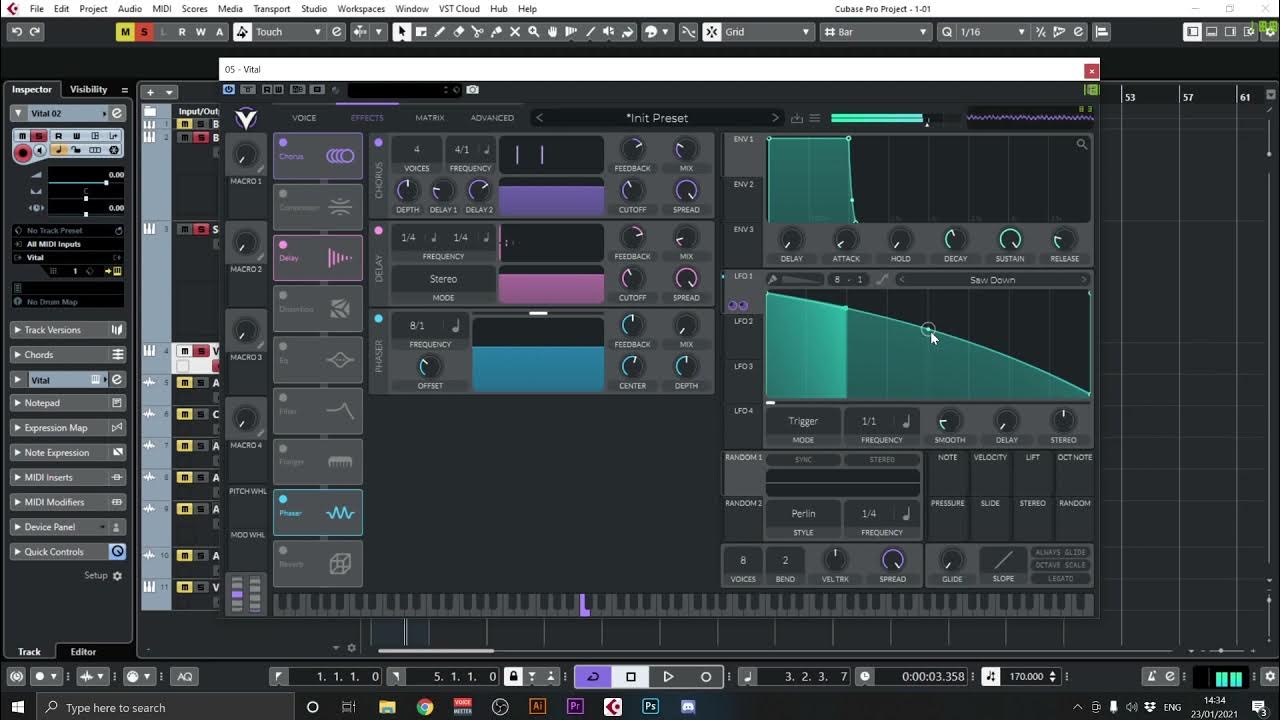Switch to the Vital VOICE tab
Viewport: 1280px width, 720px height.
tap(304, 118)
